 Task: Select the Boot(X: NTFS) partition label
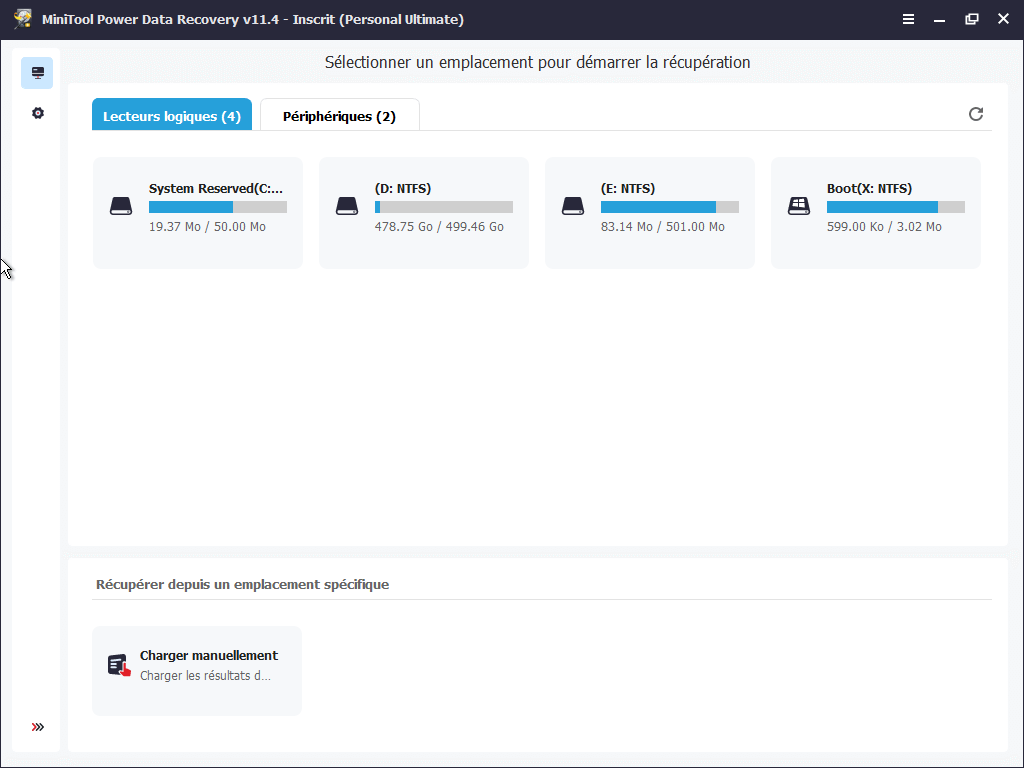tap(869, 188)
